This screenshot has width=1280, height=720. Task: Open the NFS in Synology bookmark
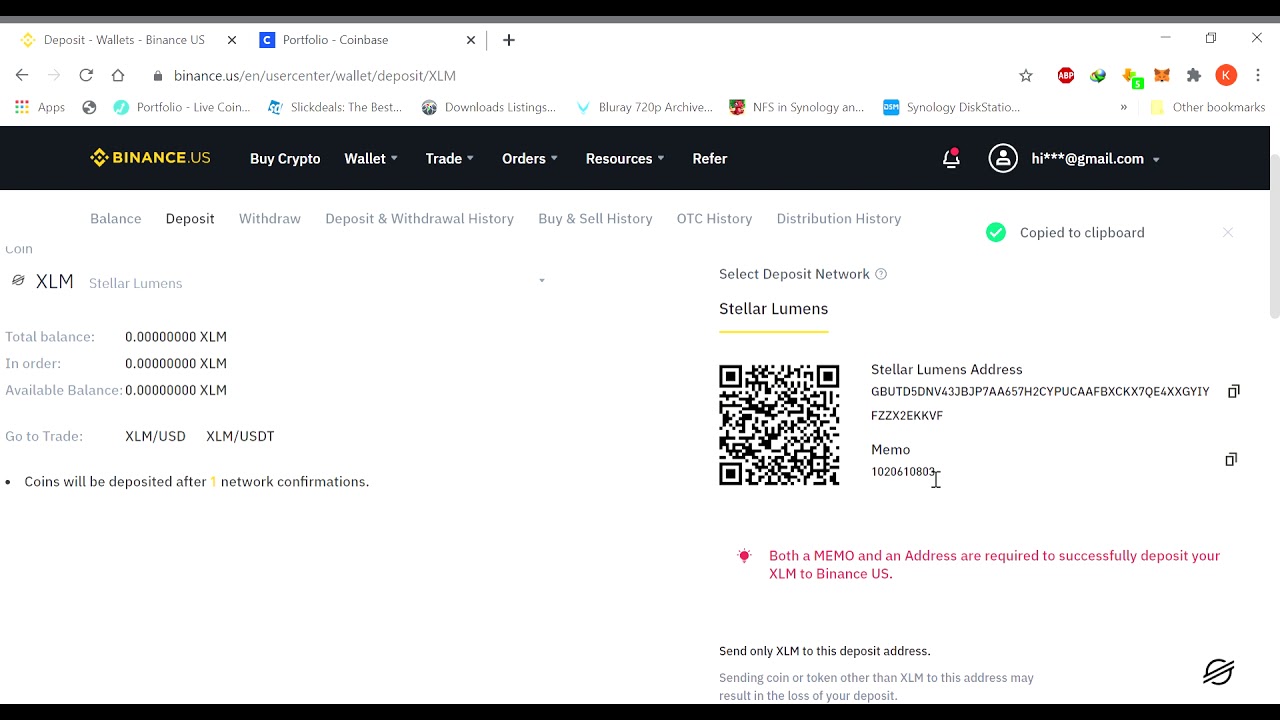tap(797, 107)
